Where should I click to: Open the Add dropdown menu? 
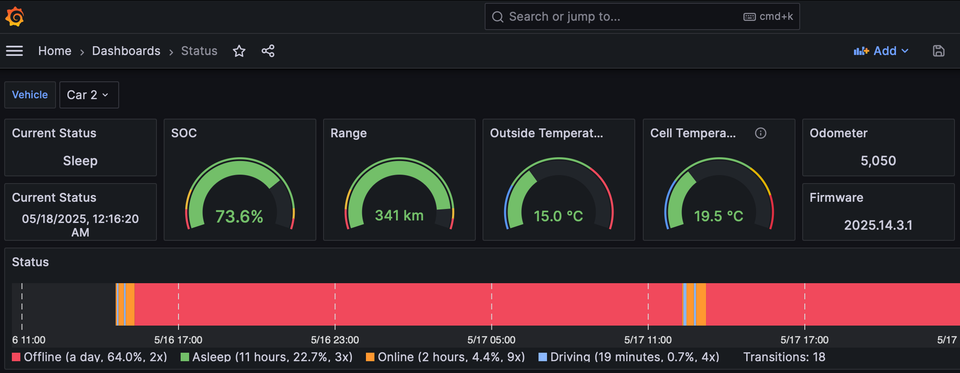pyautogui.click(x=881, y=51)
